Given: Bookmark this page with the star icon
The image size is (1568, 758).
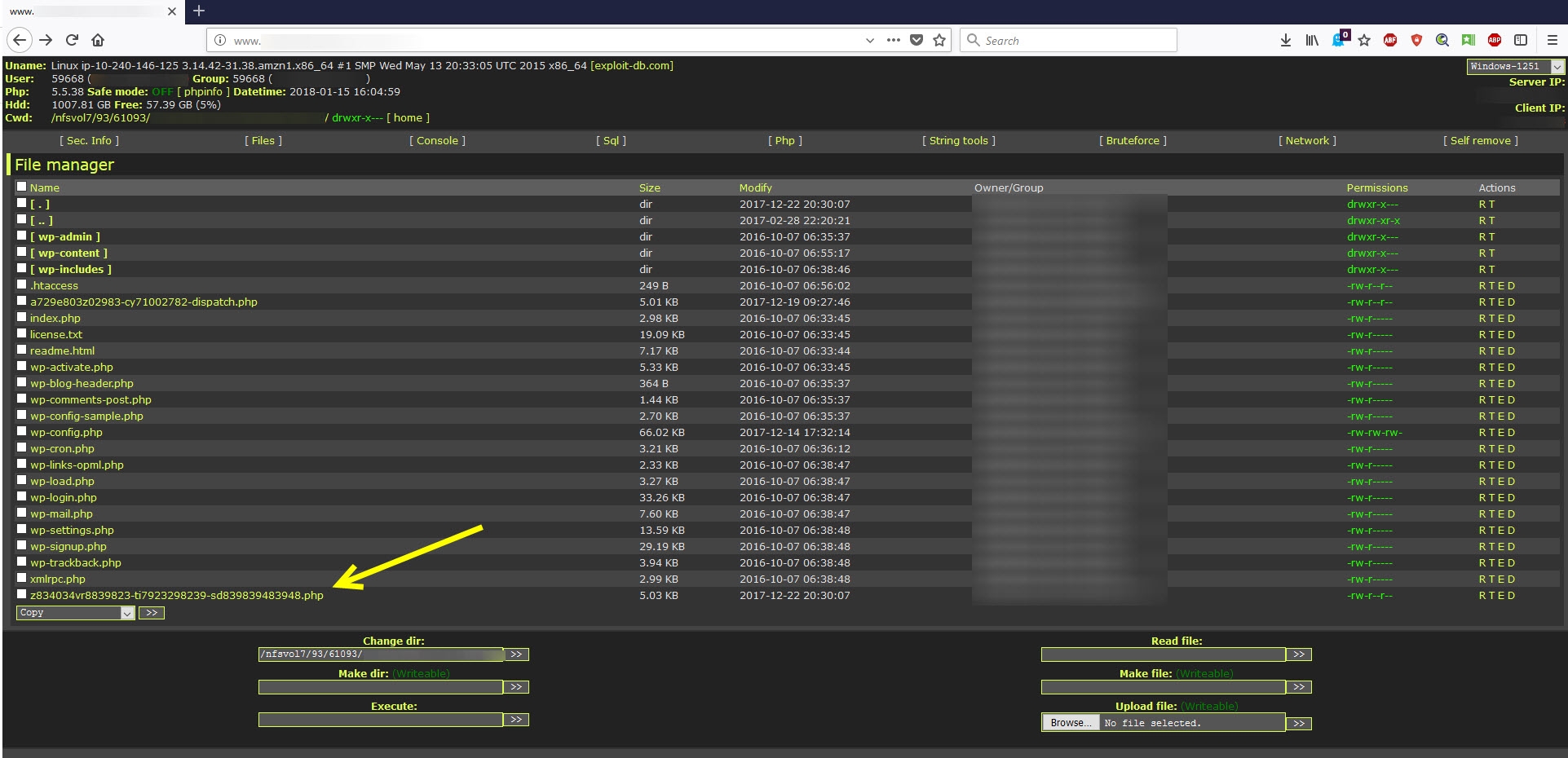Looking at the screenshot, I should tap(939, 40).
